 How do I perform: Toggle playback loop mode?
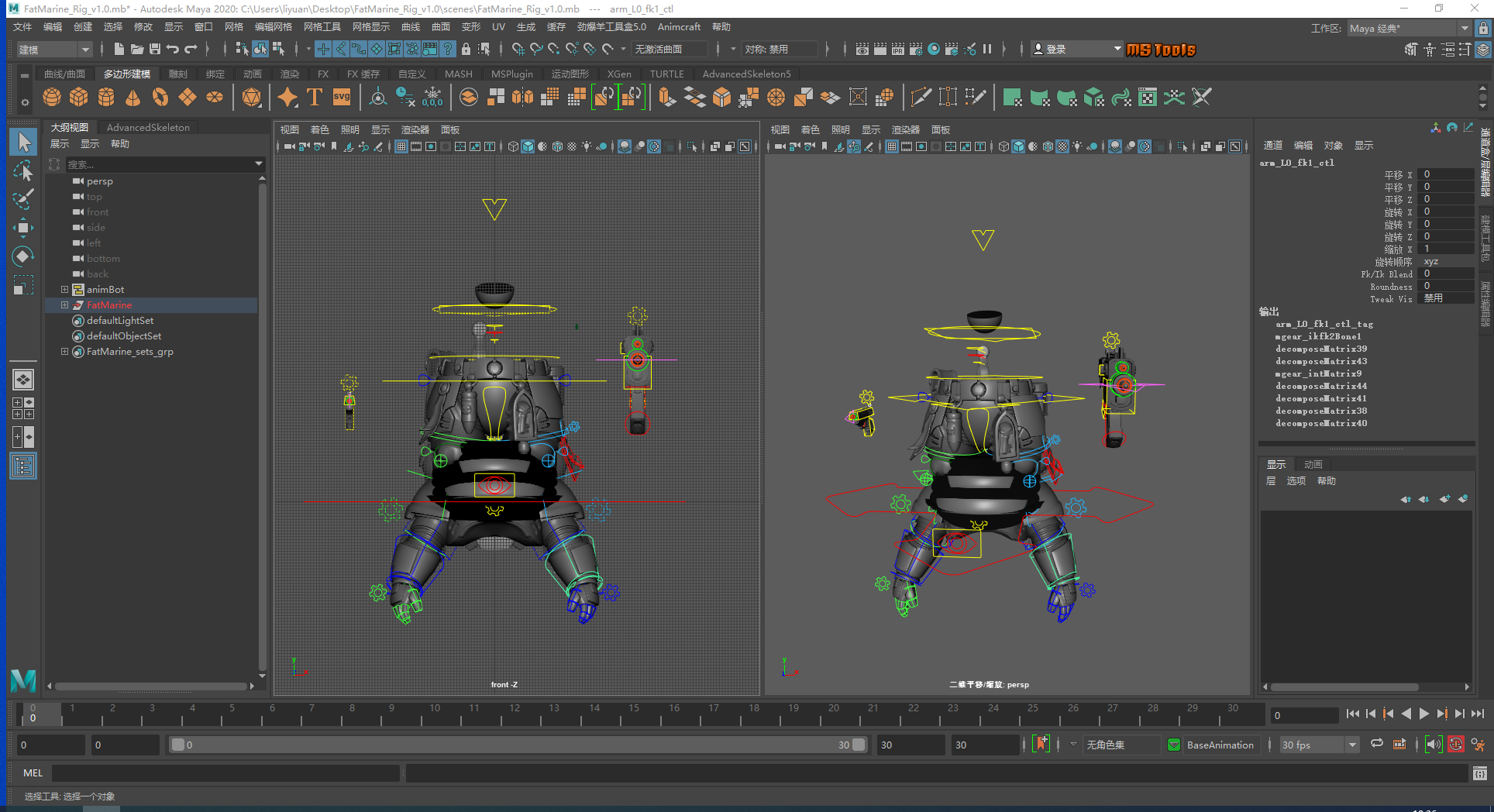[x=1377, y=745]
